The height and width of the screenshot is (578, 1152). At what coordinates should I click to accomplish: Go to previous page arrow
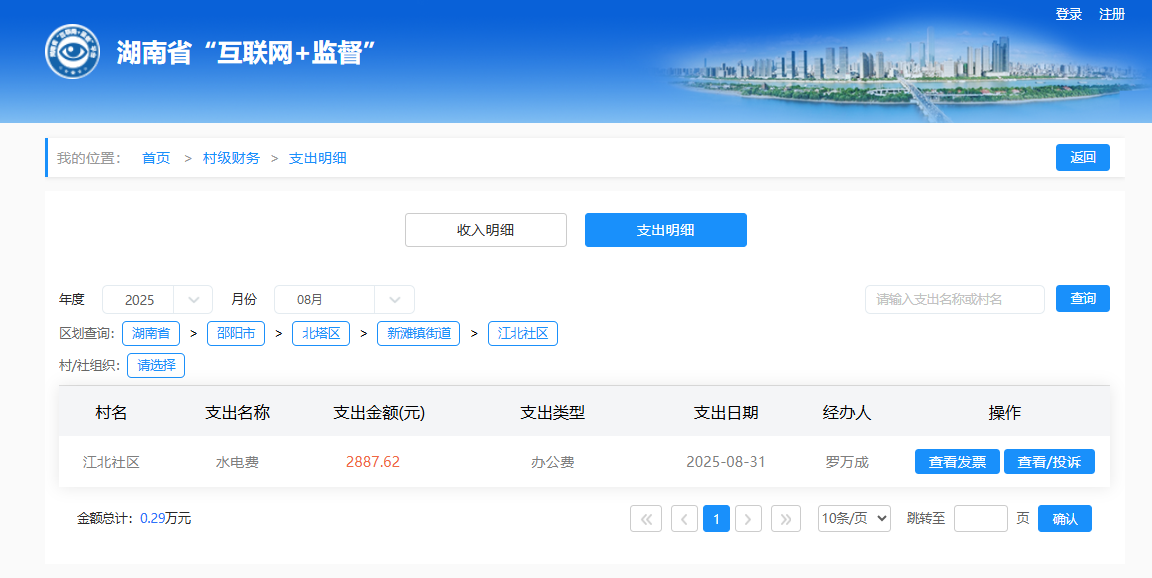coord(685,518)
